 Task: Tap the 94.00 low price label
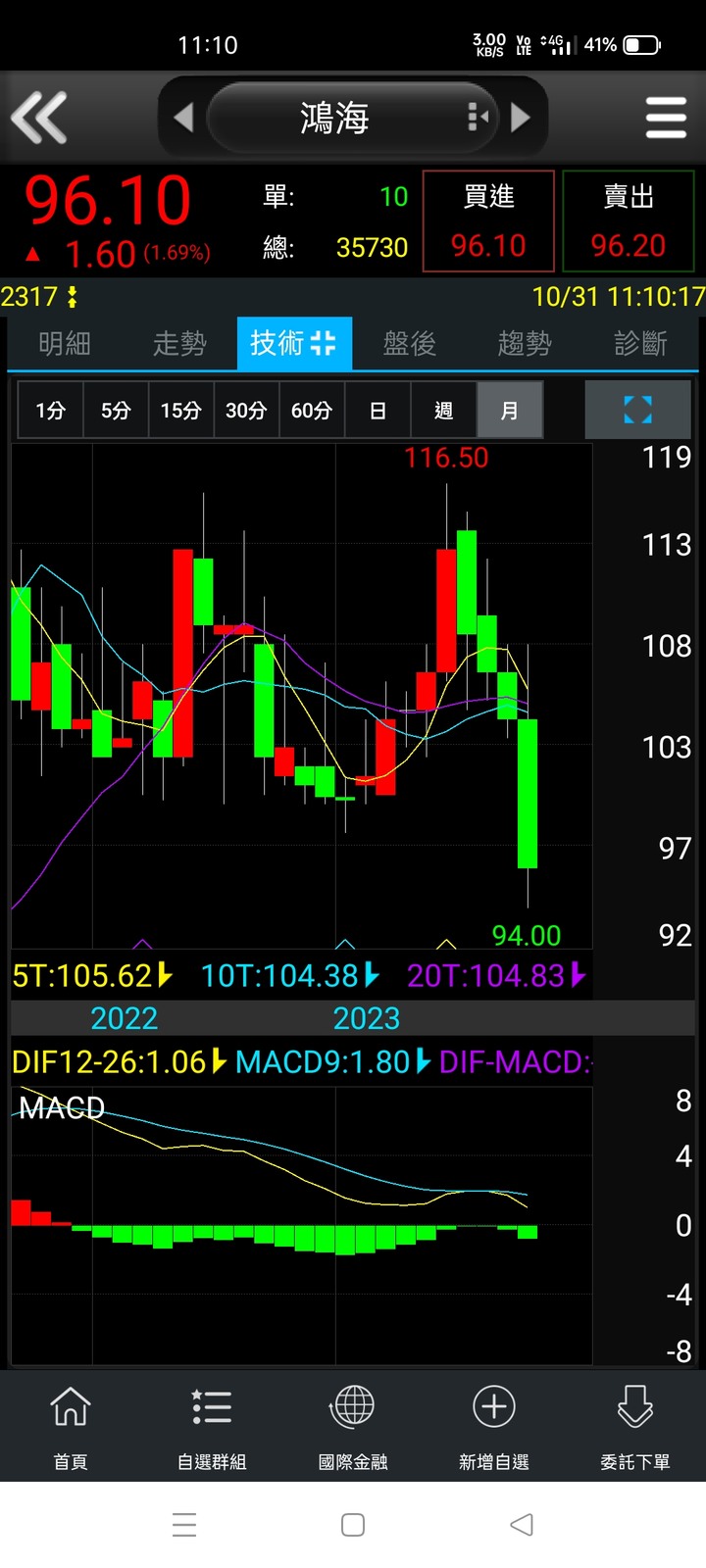point(527,935)
